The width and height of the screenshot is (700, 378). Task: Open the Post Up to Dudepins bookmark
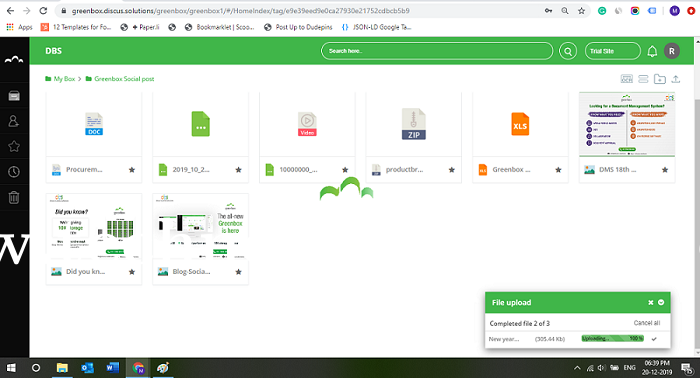click(298, 27)
